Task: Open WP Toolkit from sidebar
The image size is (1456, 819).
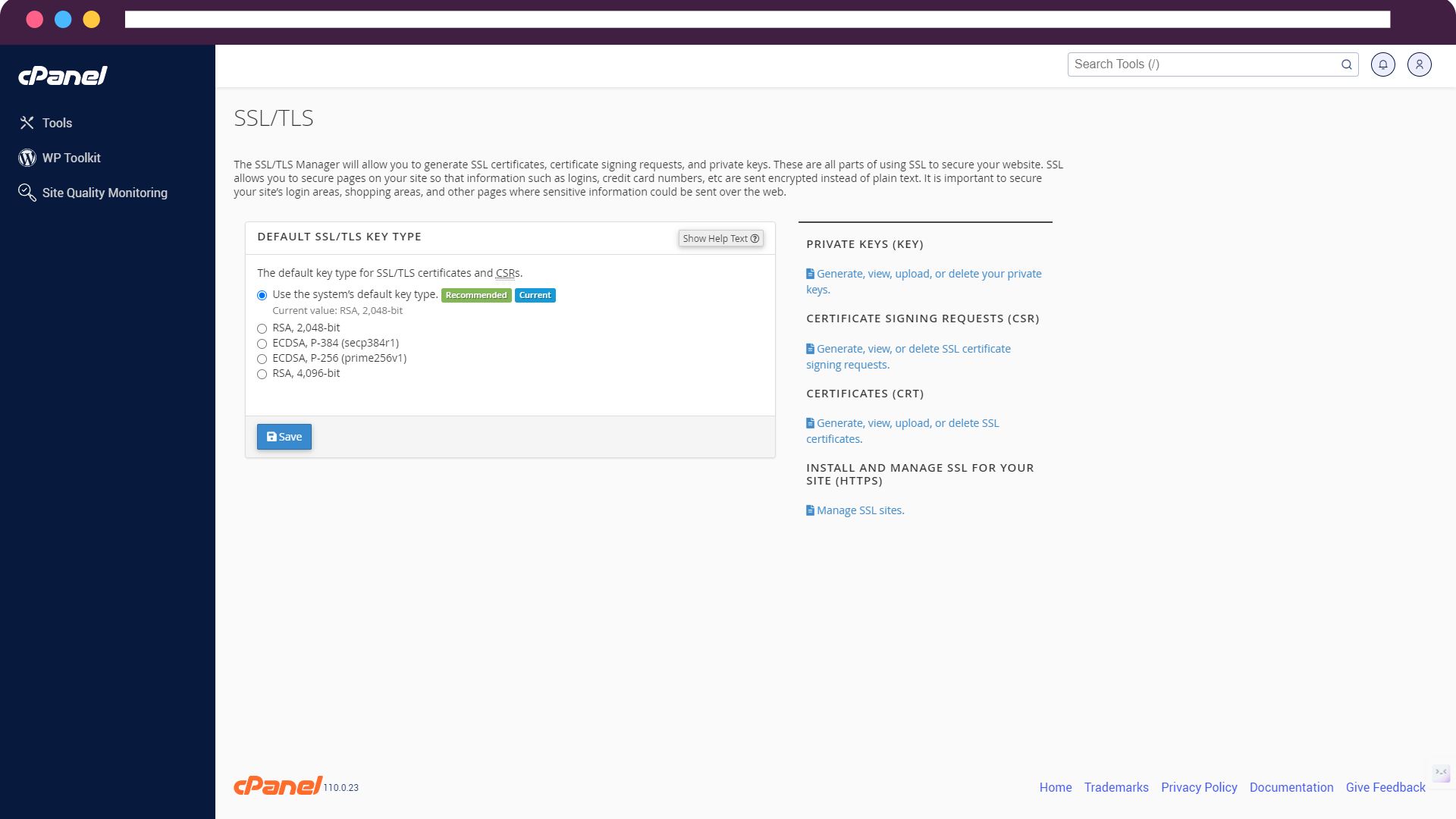Action: pyautogui.click(x=71, y=157)
